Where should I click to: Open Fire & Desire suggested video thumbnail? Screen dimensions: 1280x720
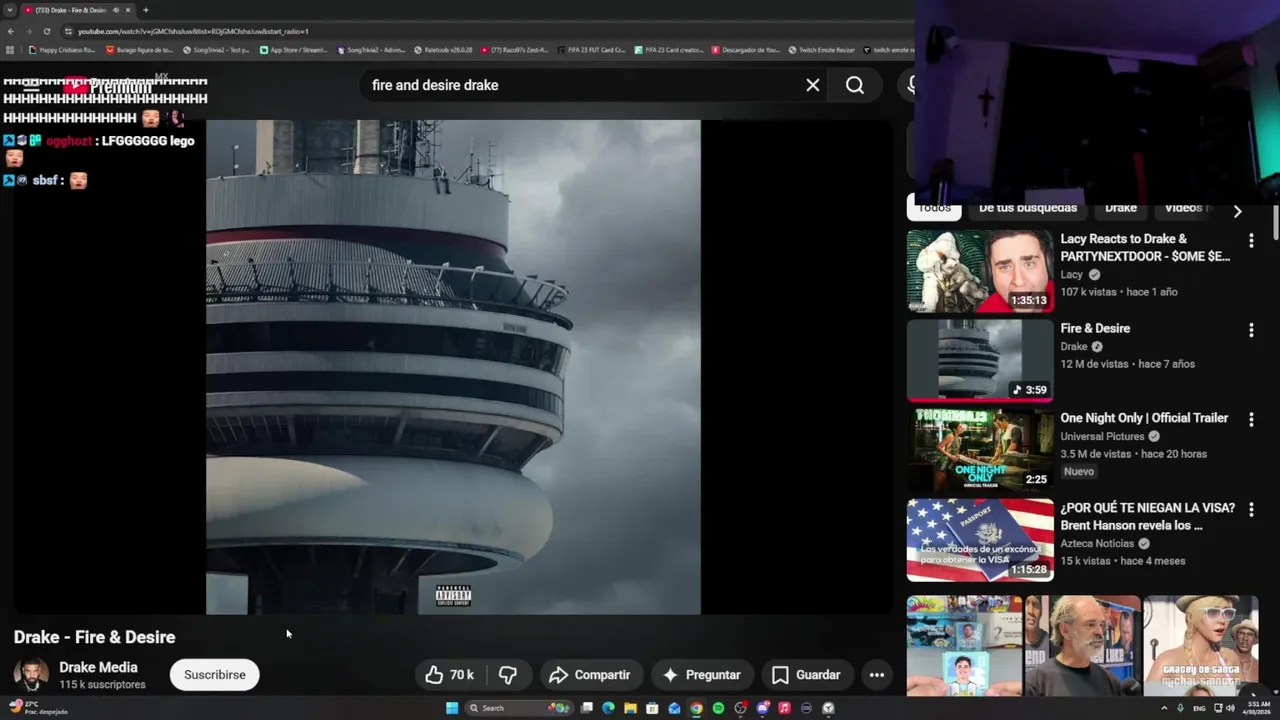click(x=980, y=360)
